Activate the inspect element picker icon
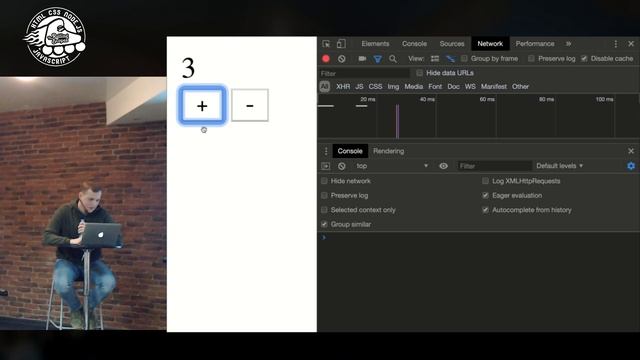This screenshot has width=640, height=360. pyautogui.click(x=326, y=44)
